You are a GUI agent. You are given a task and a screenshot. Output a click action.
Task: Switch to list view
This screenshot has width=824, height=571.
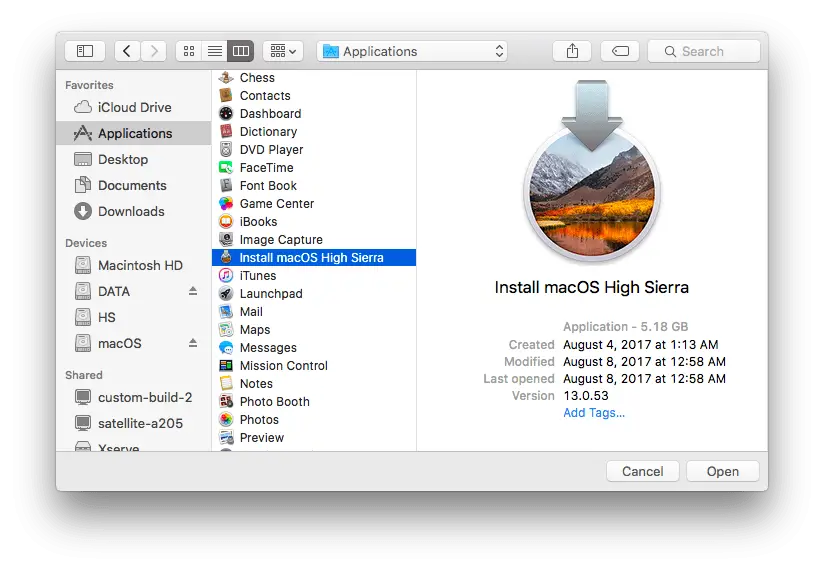(x=215, y=51)
